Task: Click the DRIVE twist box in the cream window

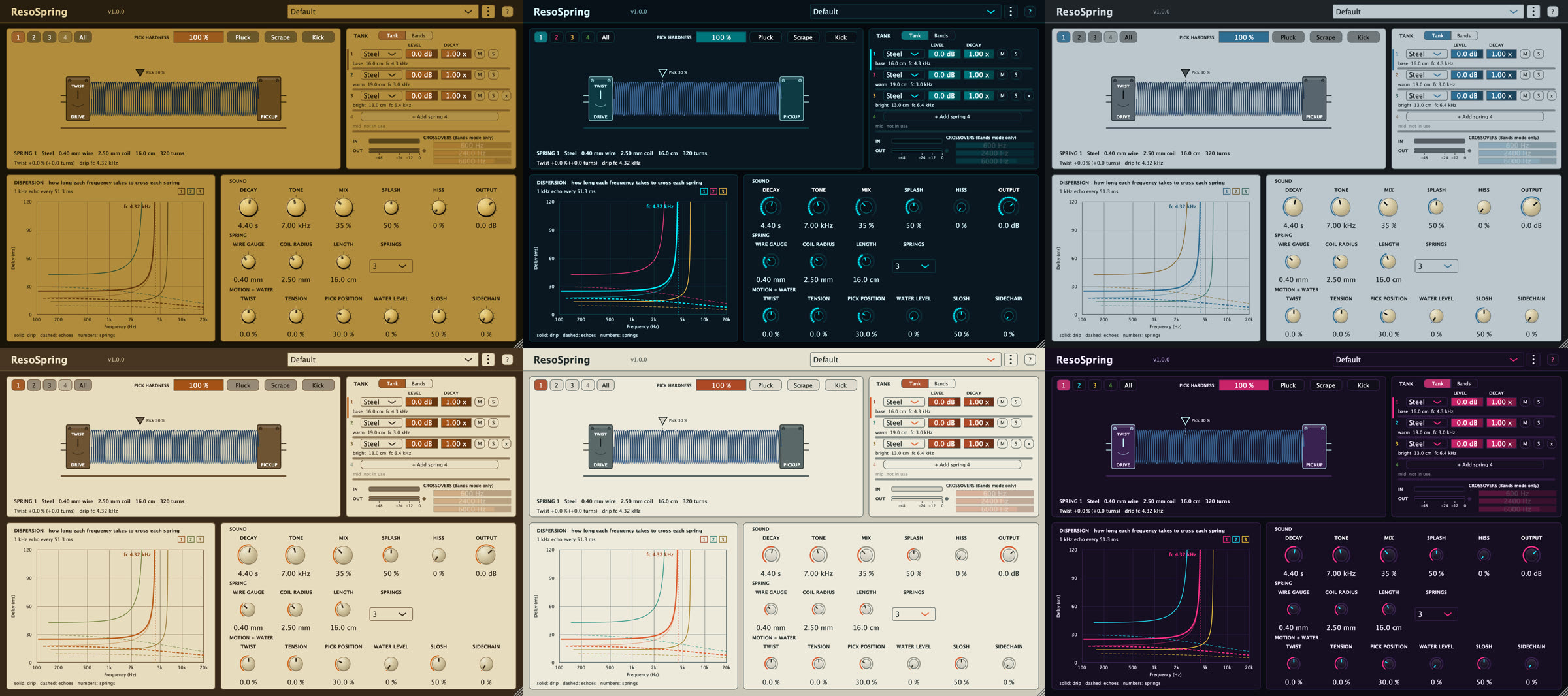Action: (600, 447)
